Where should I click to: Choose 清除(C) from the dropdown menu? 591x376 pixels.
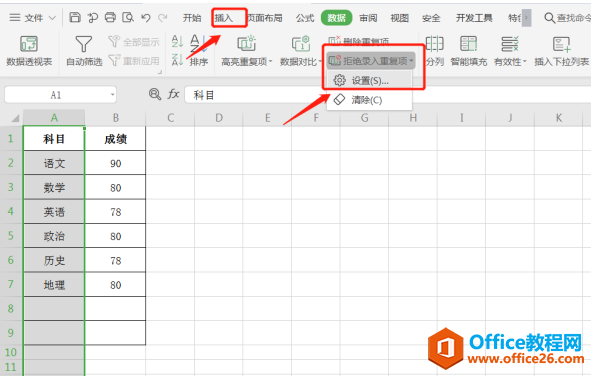click(369, 100)
